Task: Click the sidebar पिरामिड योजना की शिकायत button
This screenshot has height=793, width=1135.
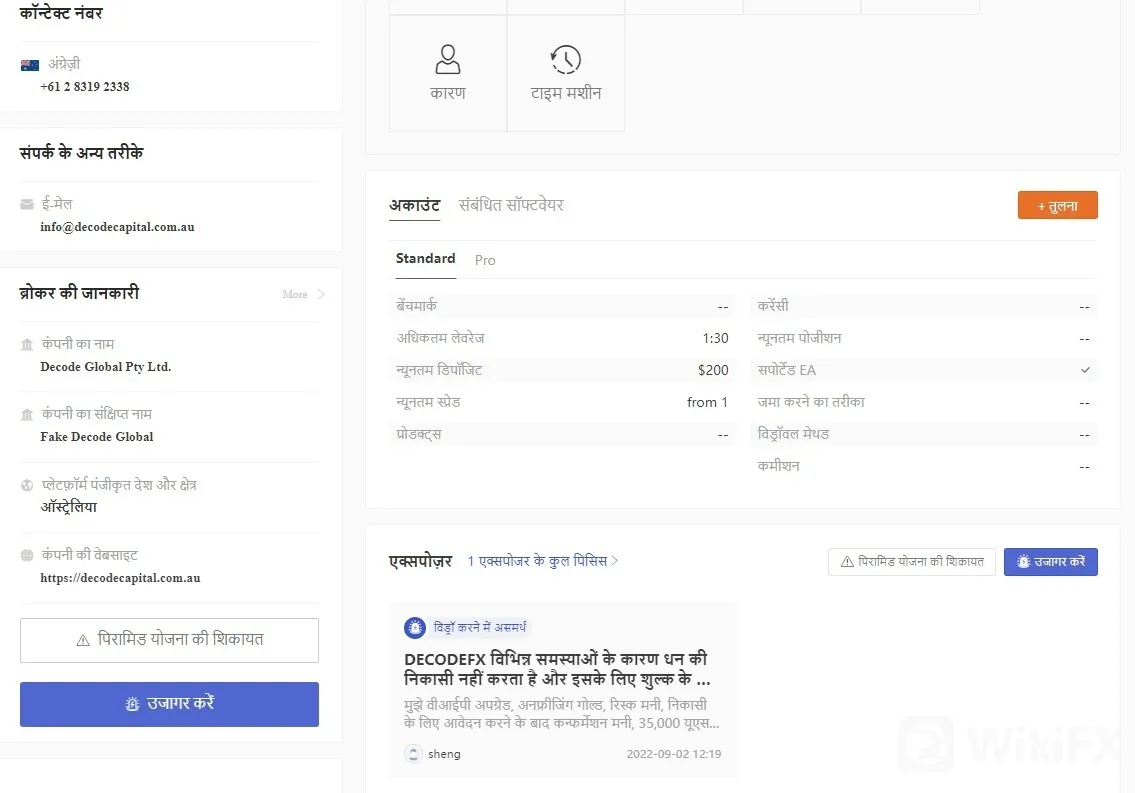Action: 169,640
